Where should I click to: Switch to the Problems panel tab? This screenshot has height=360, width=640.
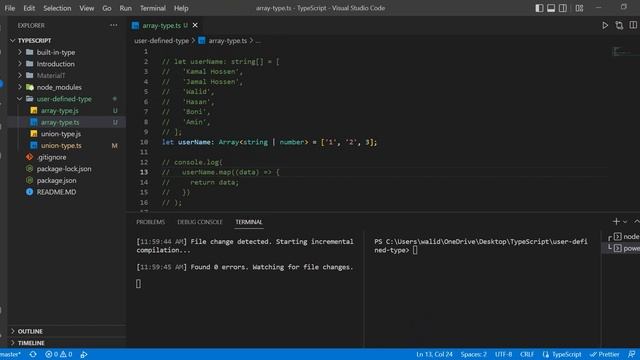151,222
